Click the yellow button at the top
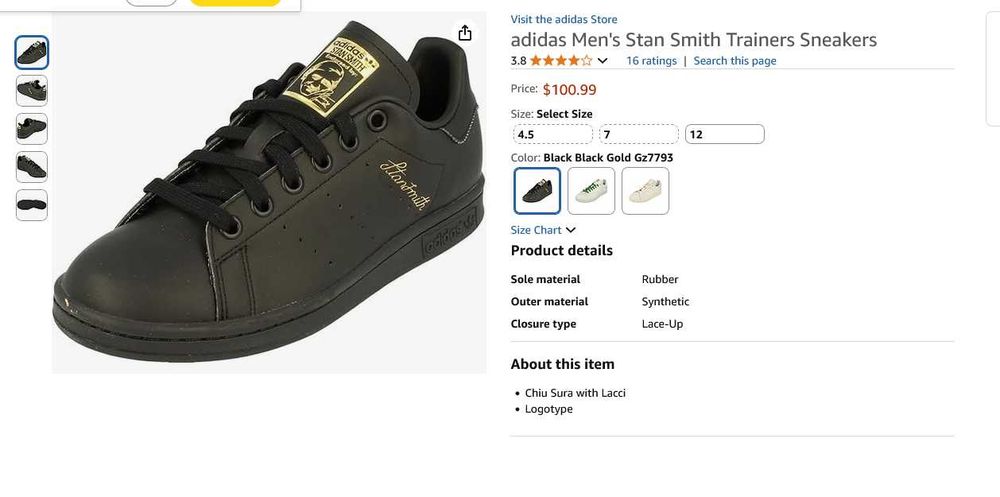This screenshot has width=1000, height=497. click(x=235, y=3)
